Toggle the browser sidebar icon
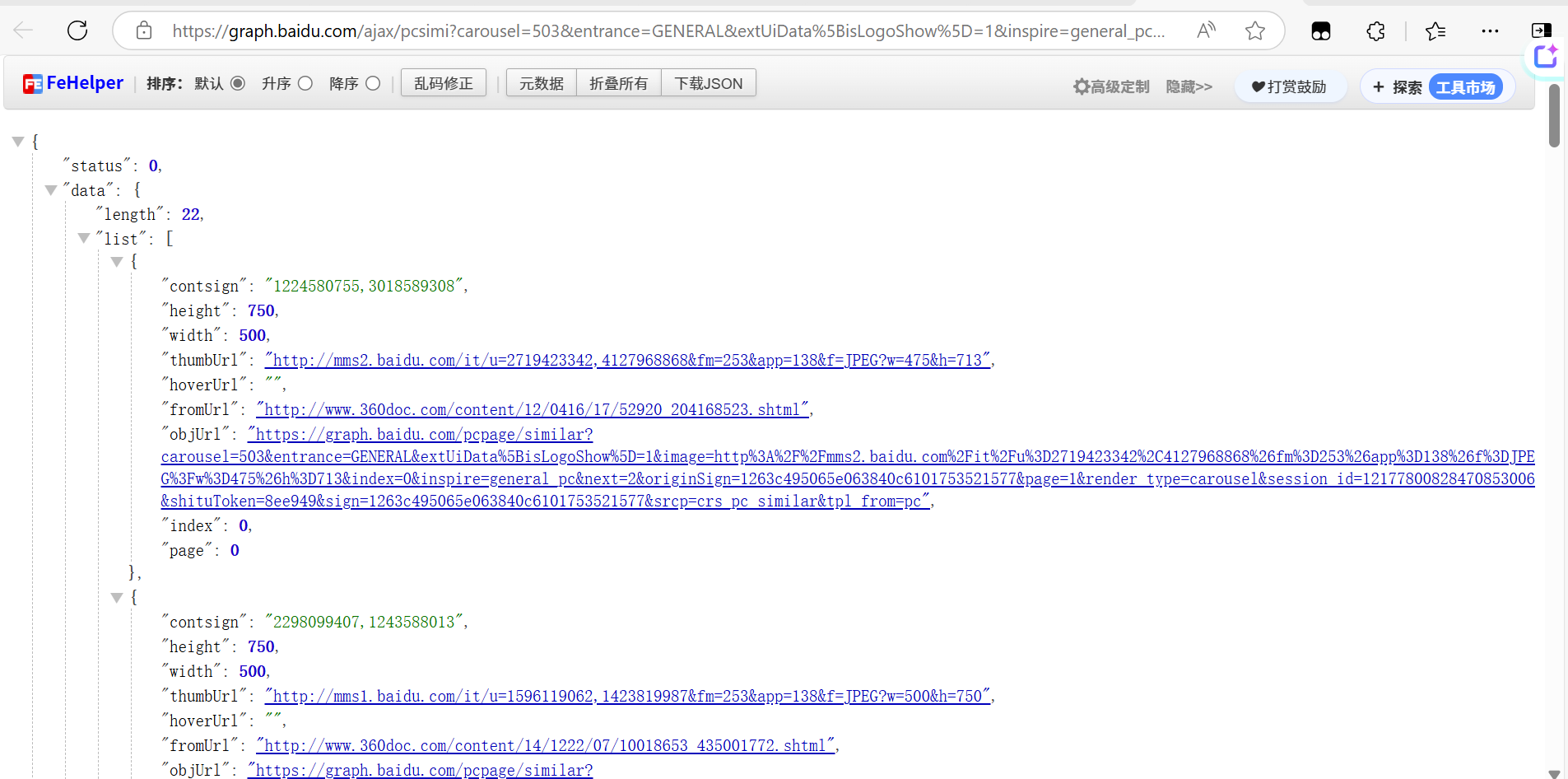 coord(1541,31)
